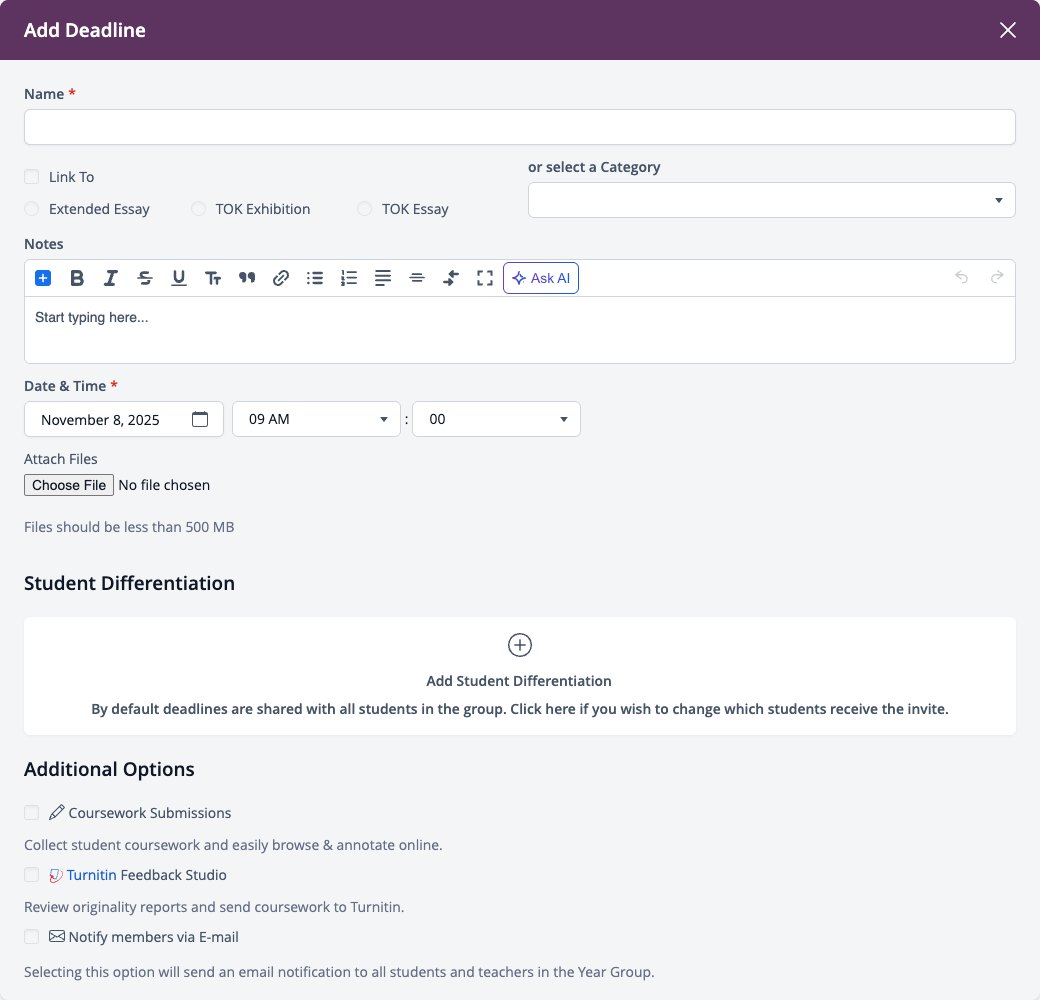
Task: Click the November 8, 2025 date field
Action: pyautogui.click(x=124, y=419)
